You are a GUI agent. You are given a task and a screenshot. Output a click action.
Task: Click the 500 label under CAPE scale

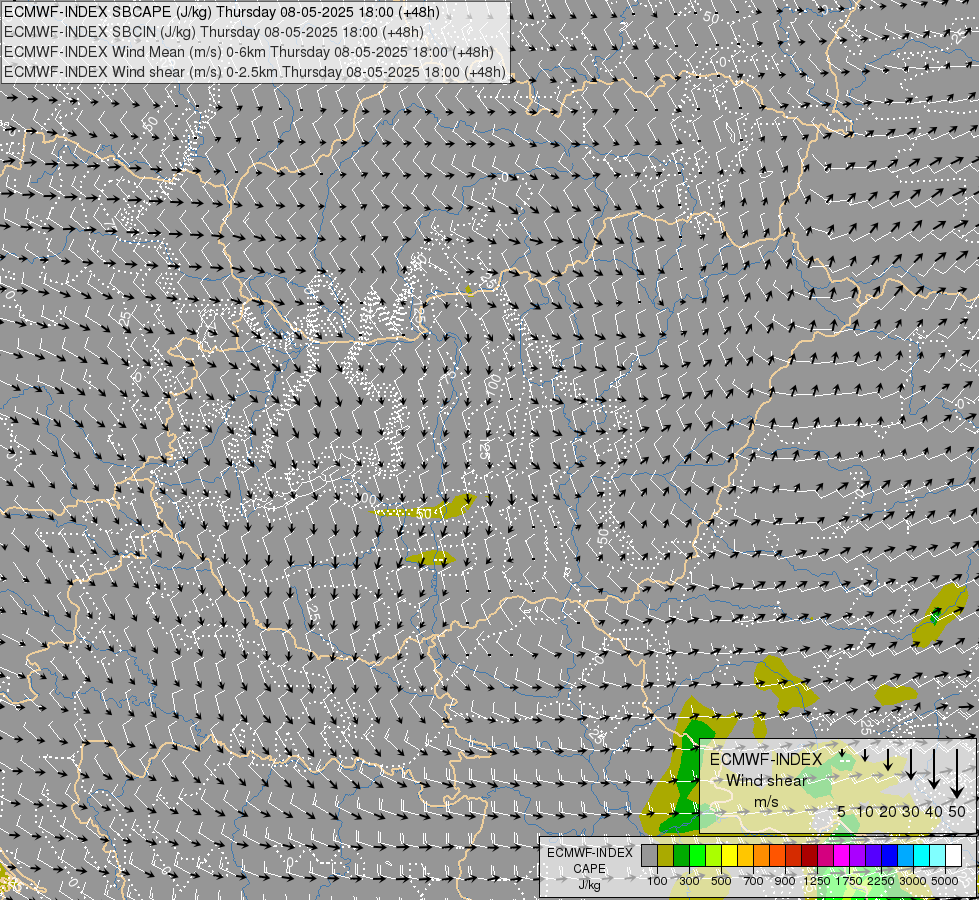tap(721, 881)
